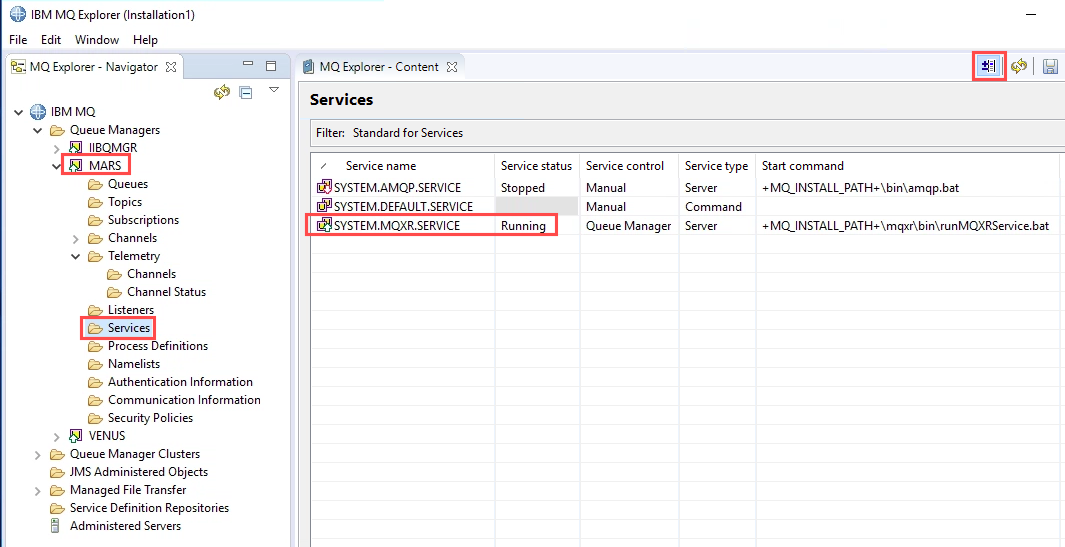Click the SYSTEM.AMQP.SERVICE row icon
Screen dimensions: 1065x547
coord(325,188)
